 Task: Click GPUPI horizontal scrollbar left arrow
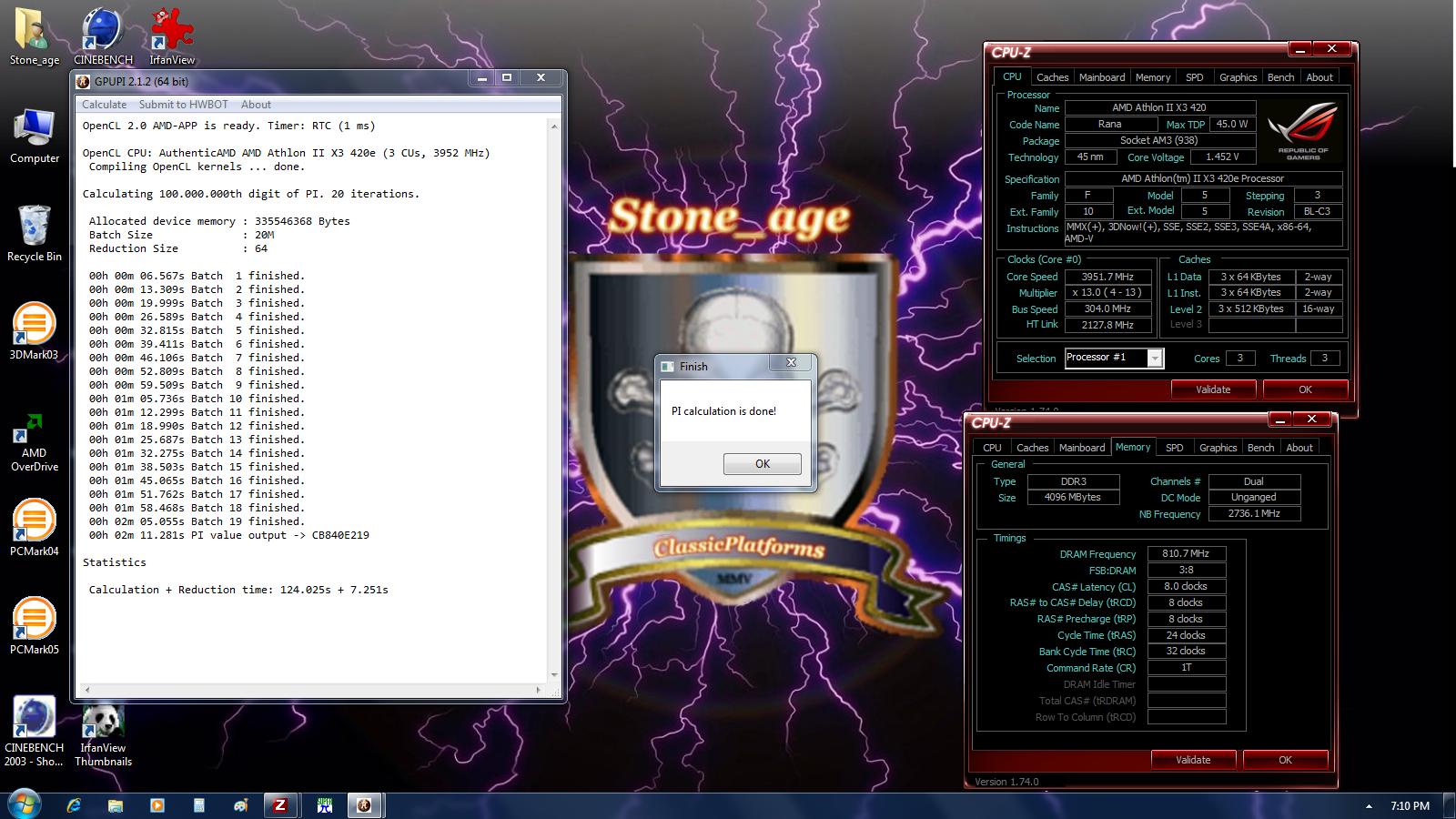[x=86, y=691]
